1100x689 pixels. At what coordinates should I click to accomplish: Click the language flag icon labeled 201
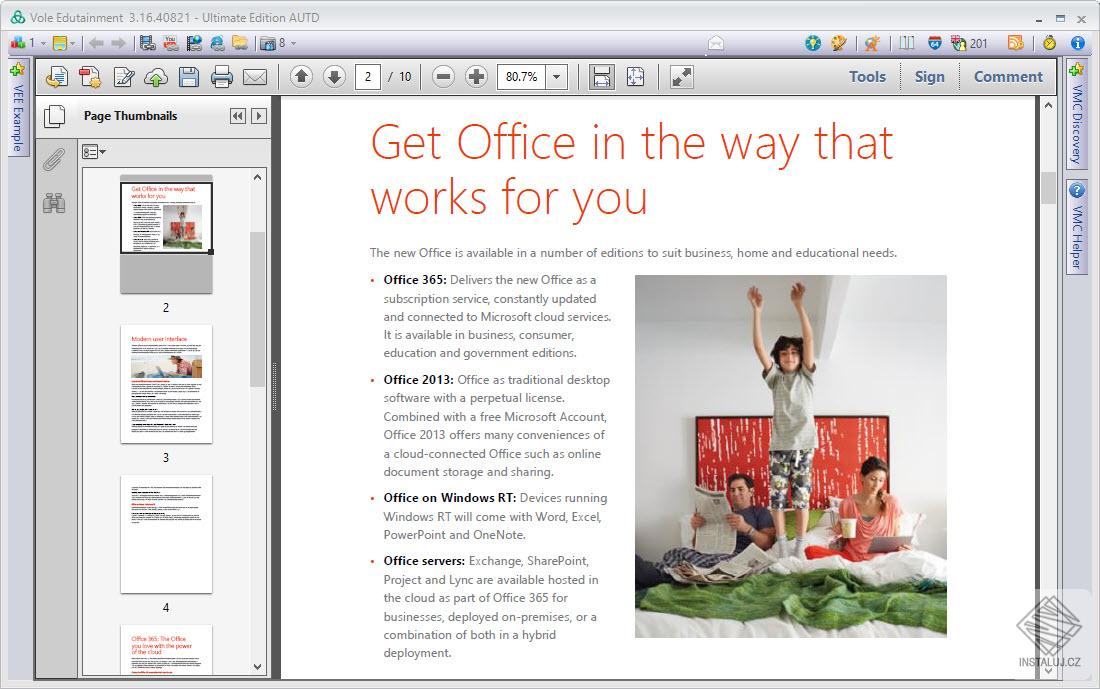[958, 43]
